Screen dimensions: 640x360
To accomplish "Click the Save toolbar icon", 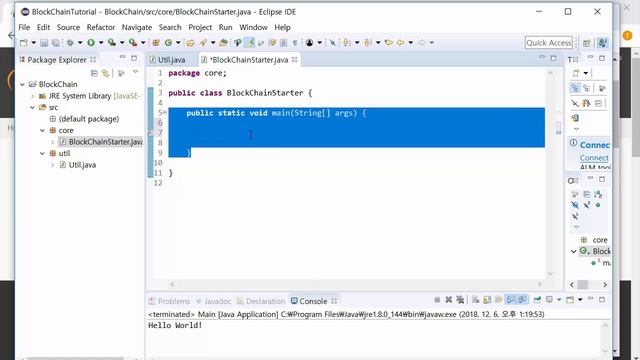I will coord(44,42).
